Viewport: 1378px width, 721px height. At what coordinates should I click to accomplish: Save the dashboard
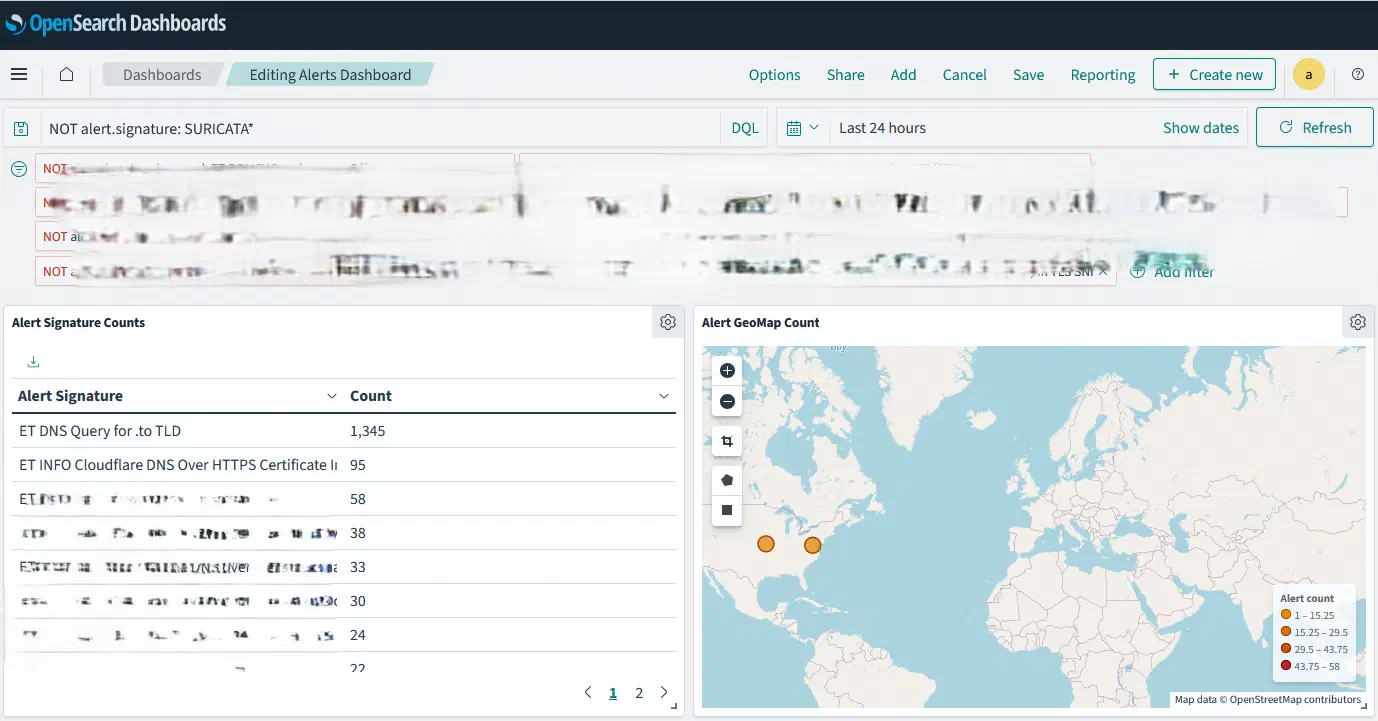pos(1029,75)
